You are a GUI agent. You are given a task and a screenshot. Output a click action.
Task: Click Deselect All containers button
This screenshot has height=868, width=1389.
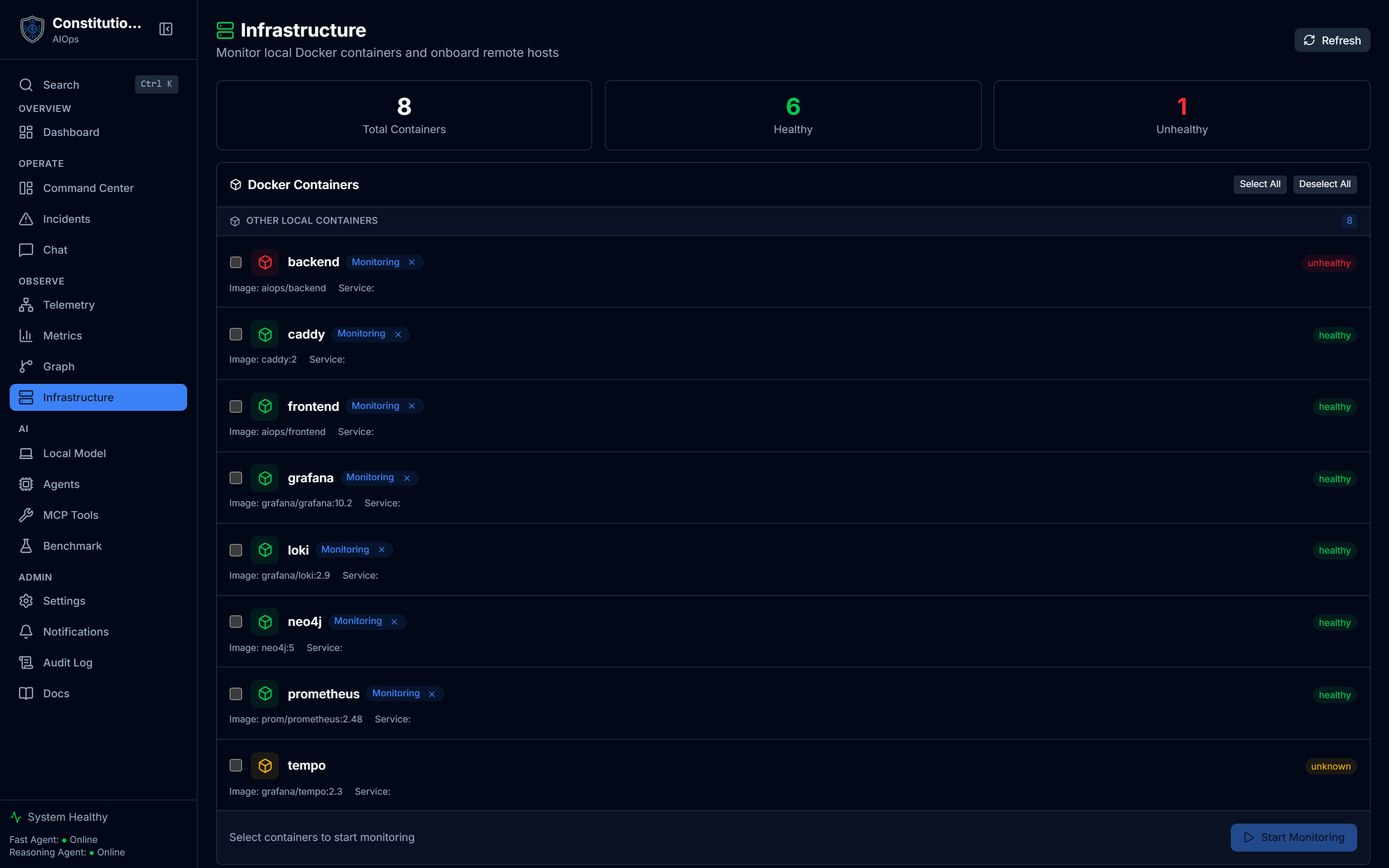(1325, 184)
